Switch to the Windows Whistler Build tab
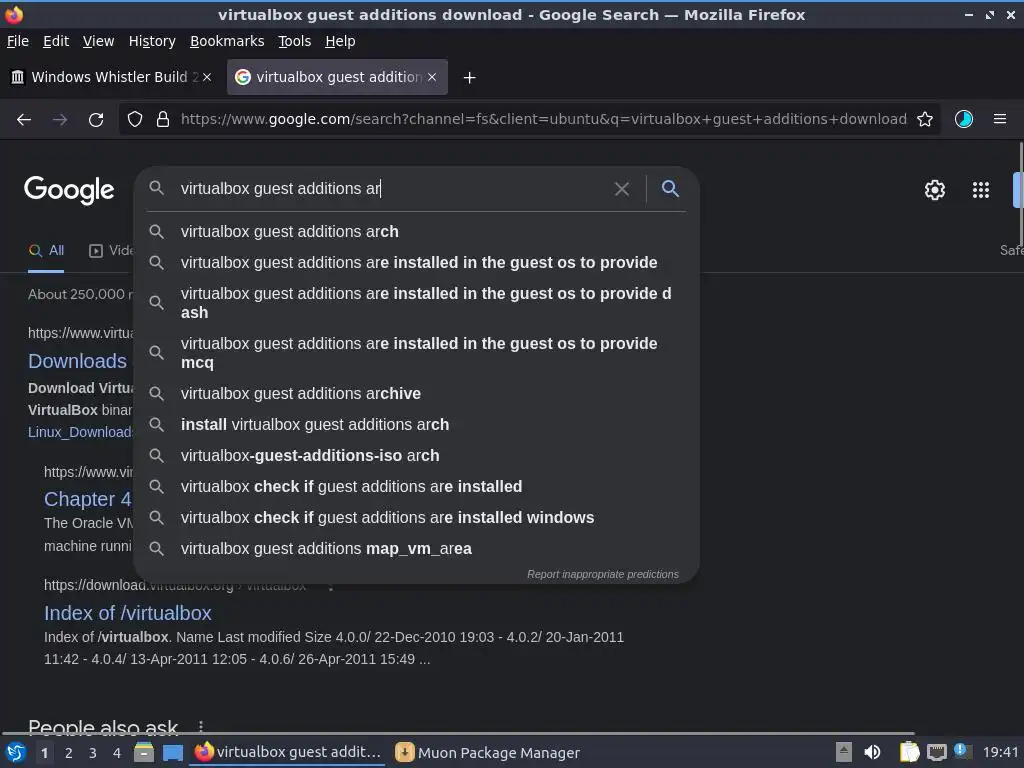 coord(112,77)
